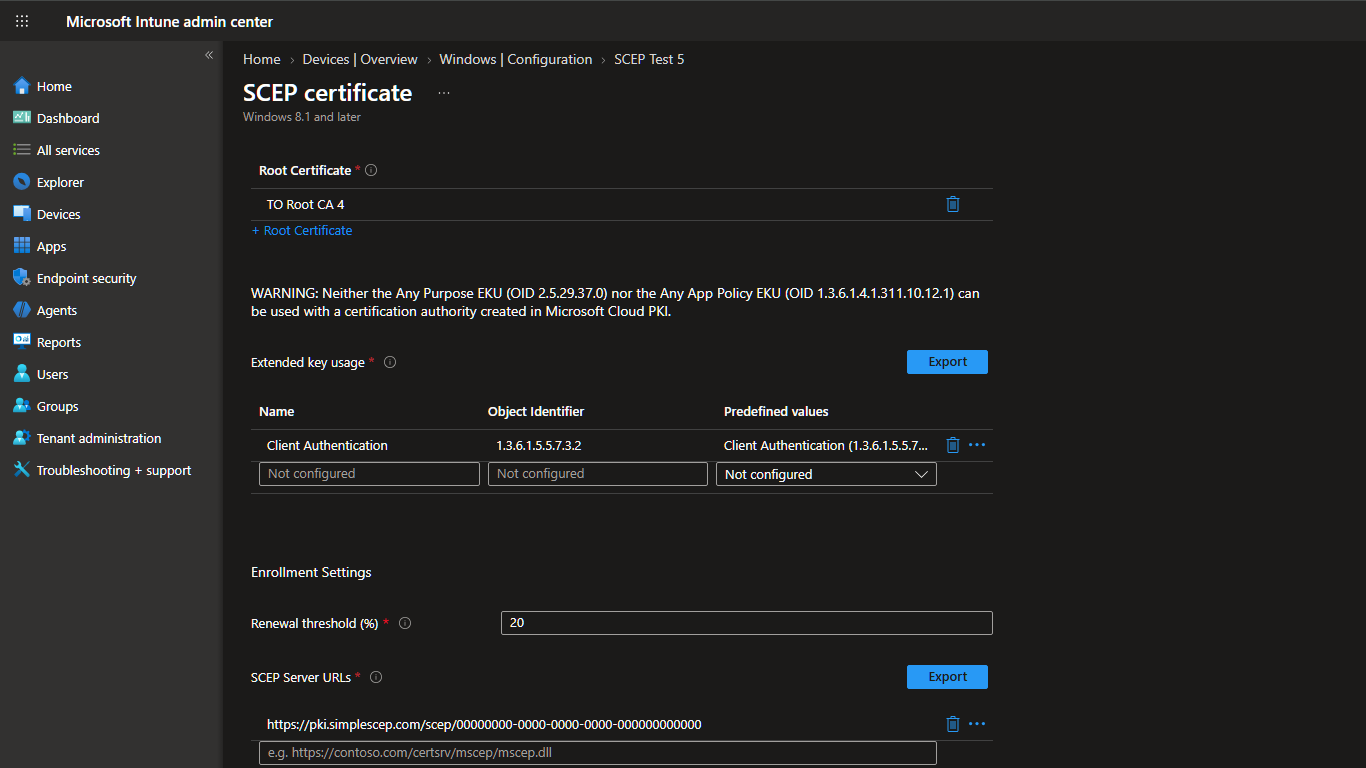Click Microsoft Intune admin center title
The image size is (1366, 768).
click(x=169, y=21)
